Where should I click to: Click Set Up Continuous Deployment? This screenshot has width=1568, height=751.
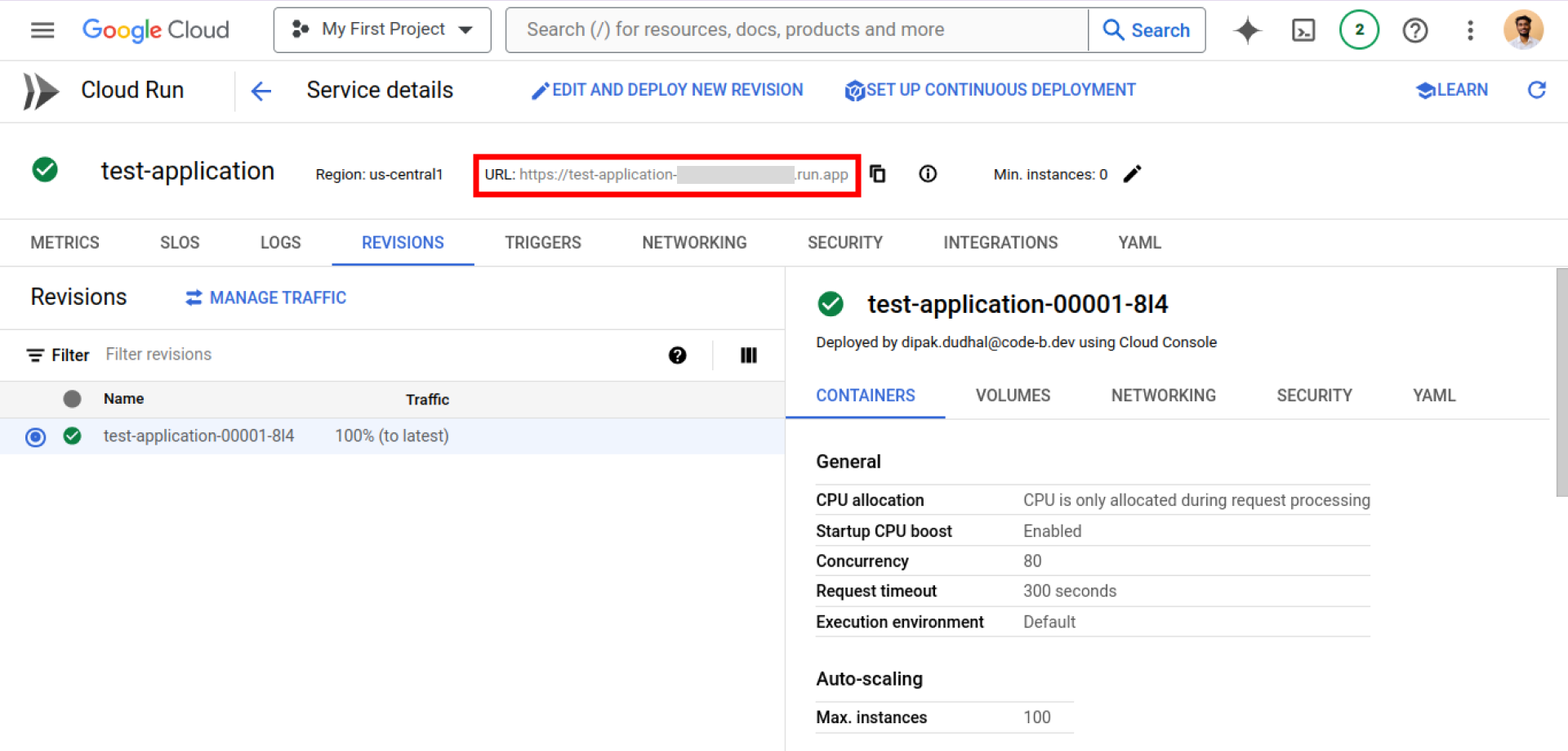click(x=990, y=90)
